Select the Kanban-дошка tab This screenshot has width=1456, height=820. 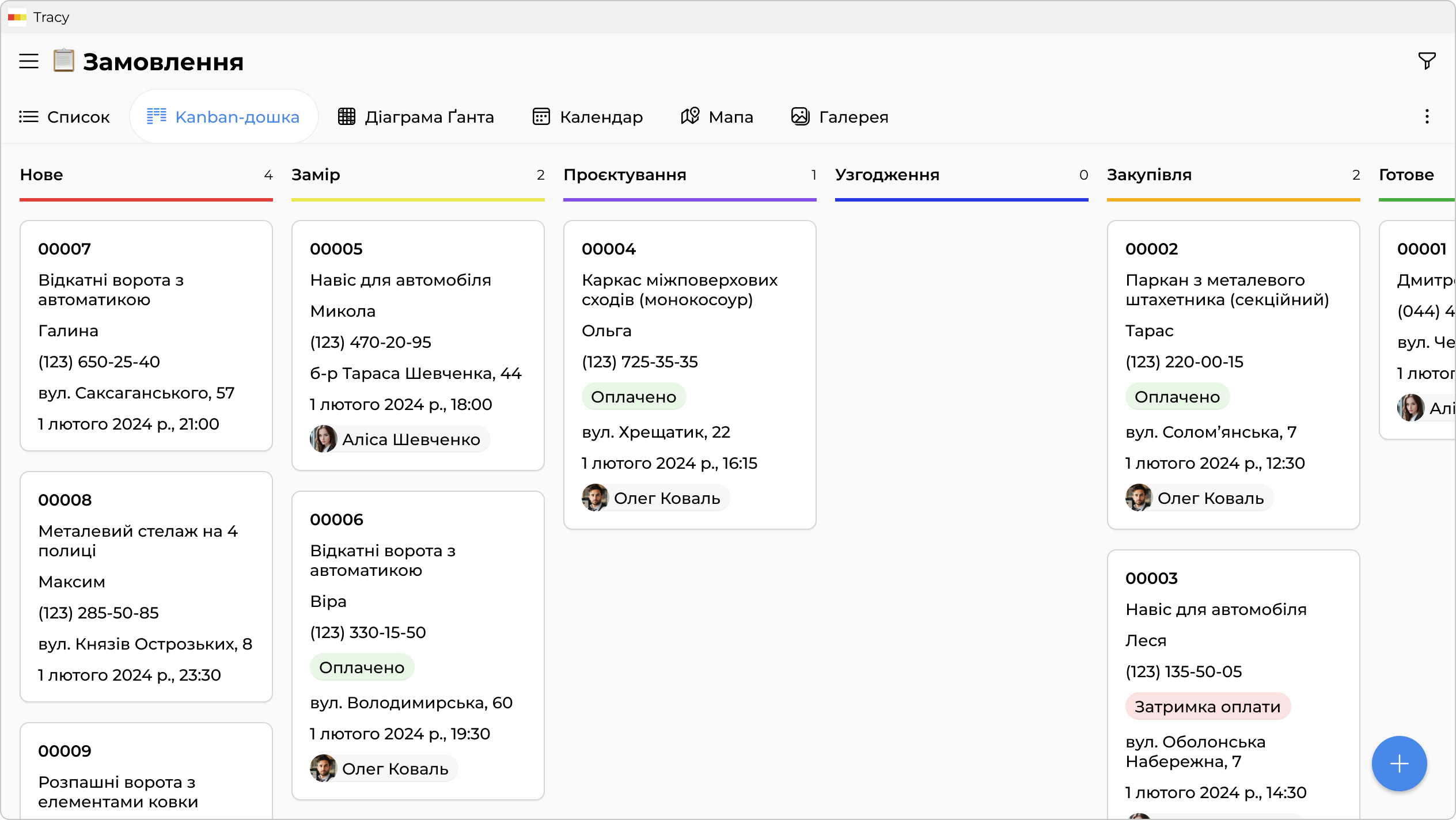223,117
